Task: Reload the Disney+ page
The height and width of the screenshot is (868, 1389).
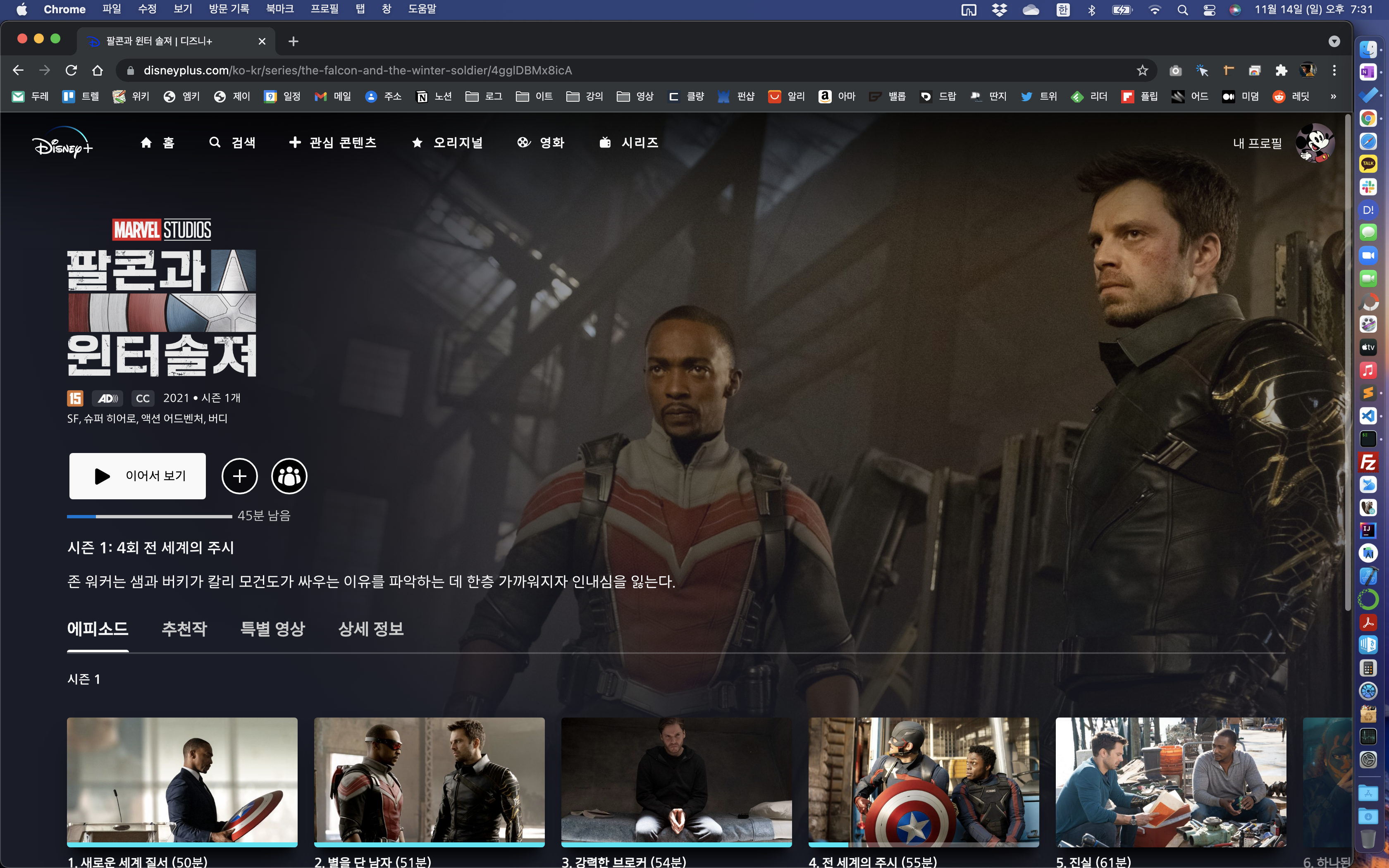Action: tap(71, 71)
